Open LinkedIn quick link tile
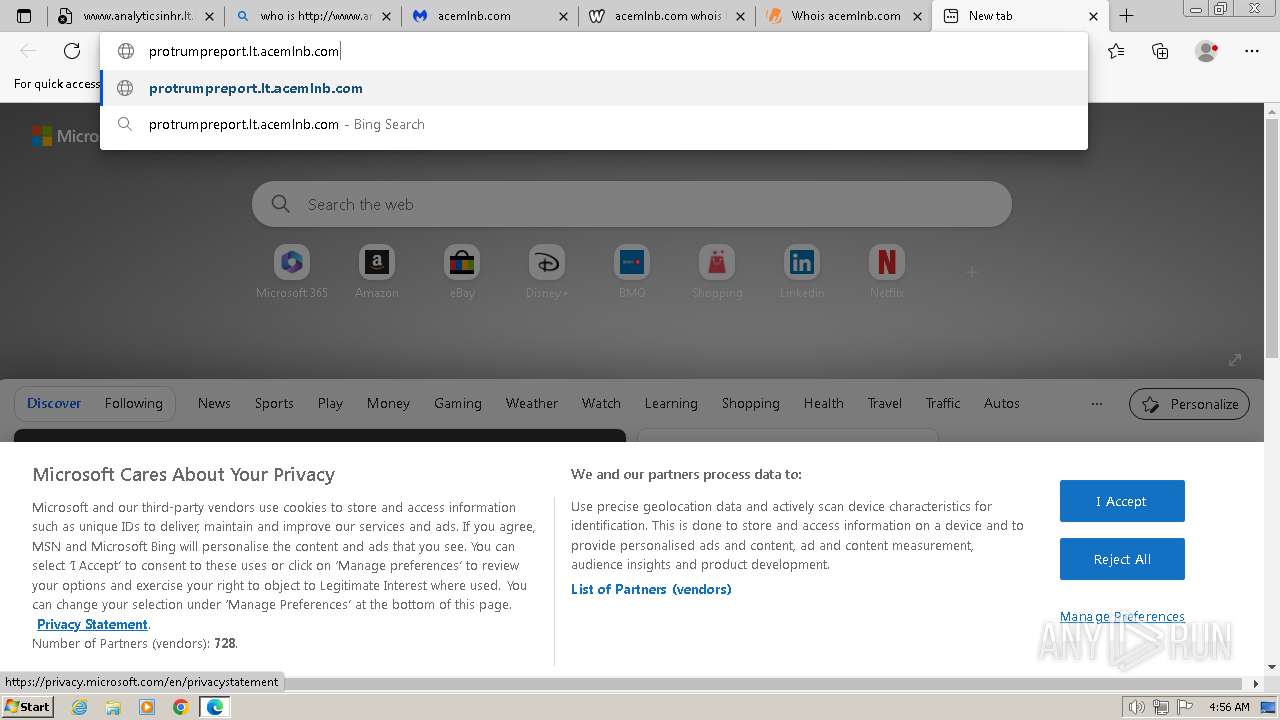Image resolution: width=1280 pixels, height=720 pixels. click(802, 272)
